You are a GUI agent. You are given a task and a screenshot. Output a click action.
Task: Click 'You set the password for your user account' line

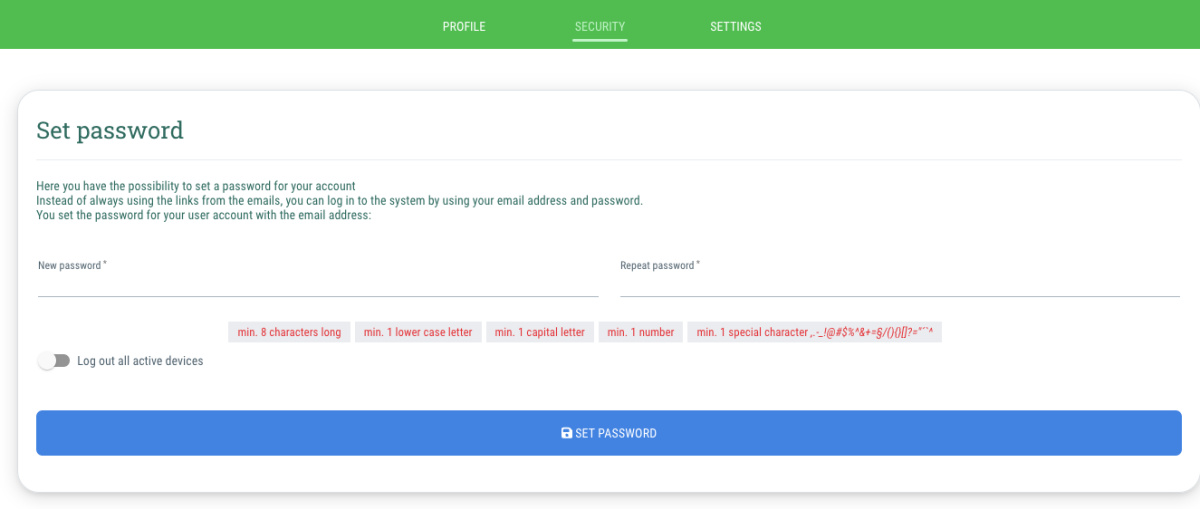[204, 214]
